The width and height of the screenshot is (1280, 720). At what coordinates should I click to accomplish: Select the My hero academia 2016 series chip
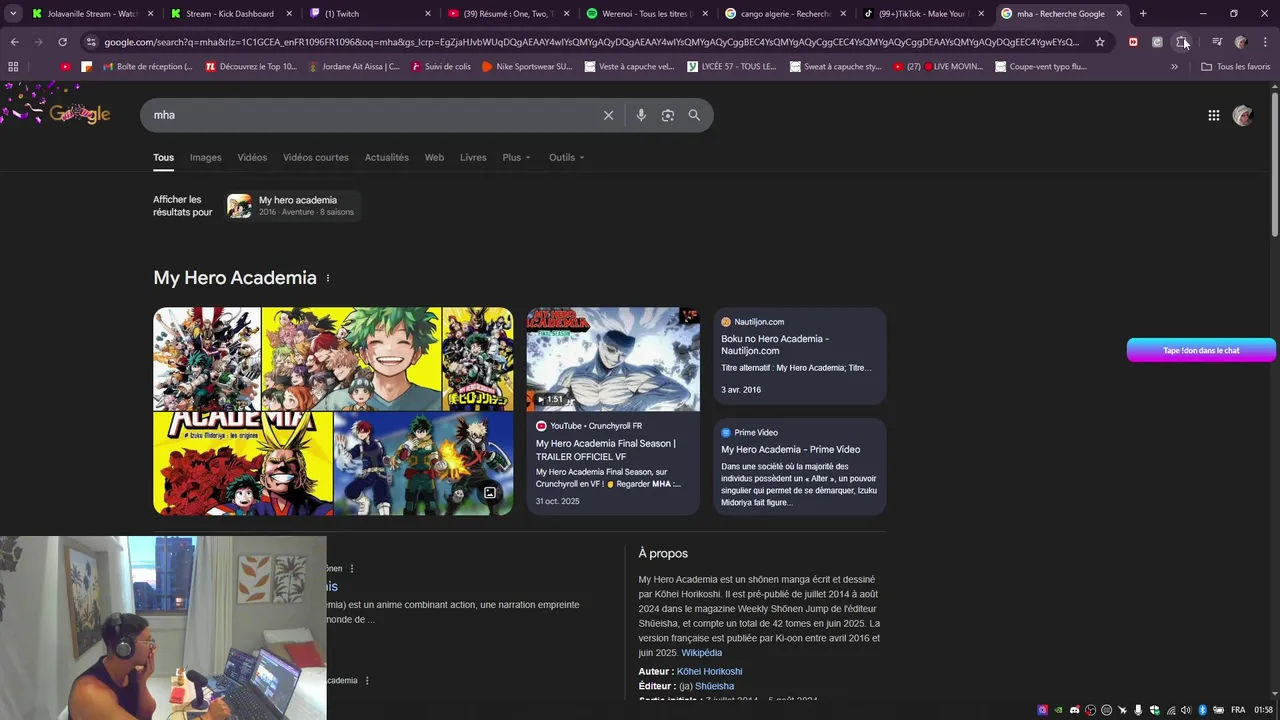point(293,206)
